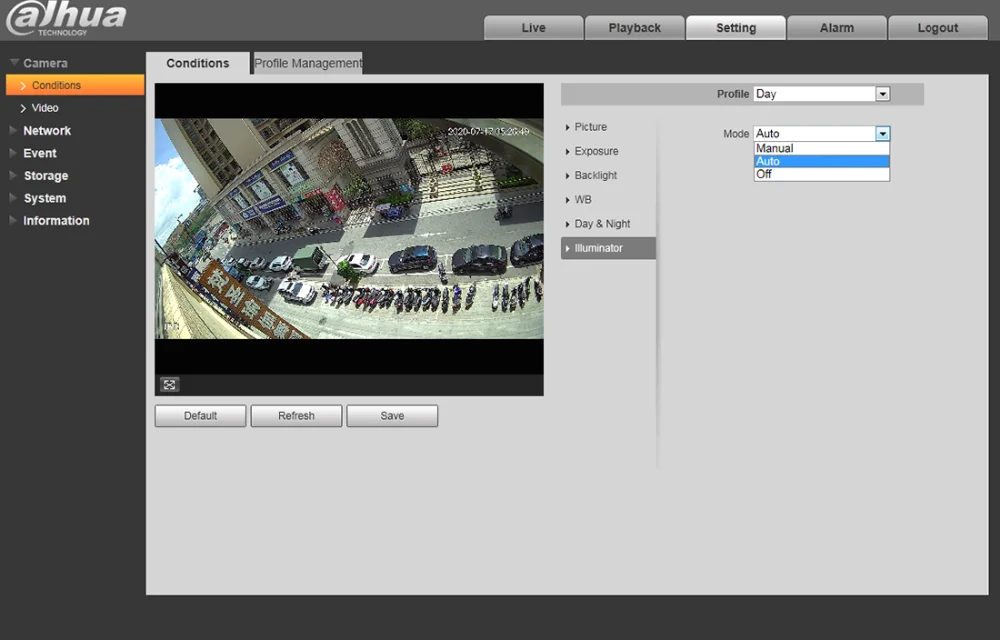
Task: Save the camera conditions
Action: (x=392, y=416)
